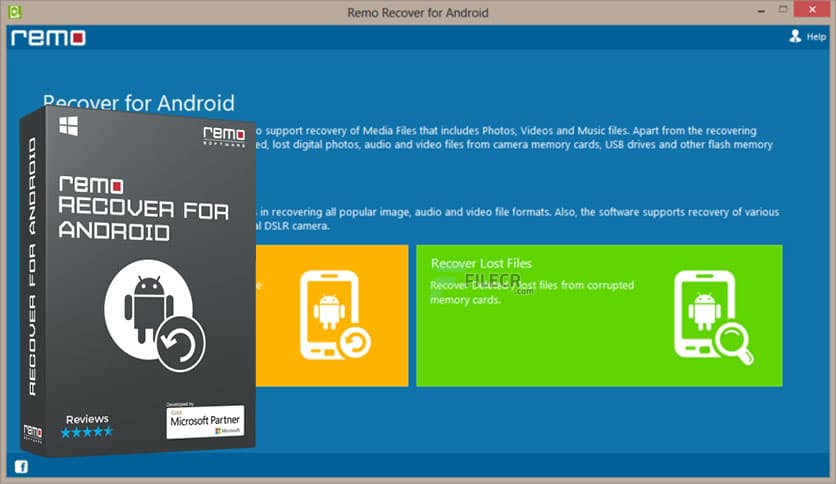The height and width of the screenshot is (484, 836).
Task: Close the Remo Recover window
Action: click(812, 10)
